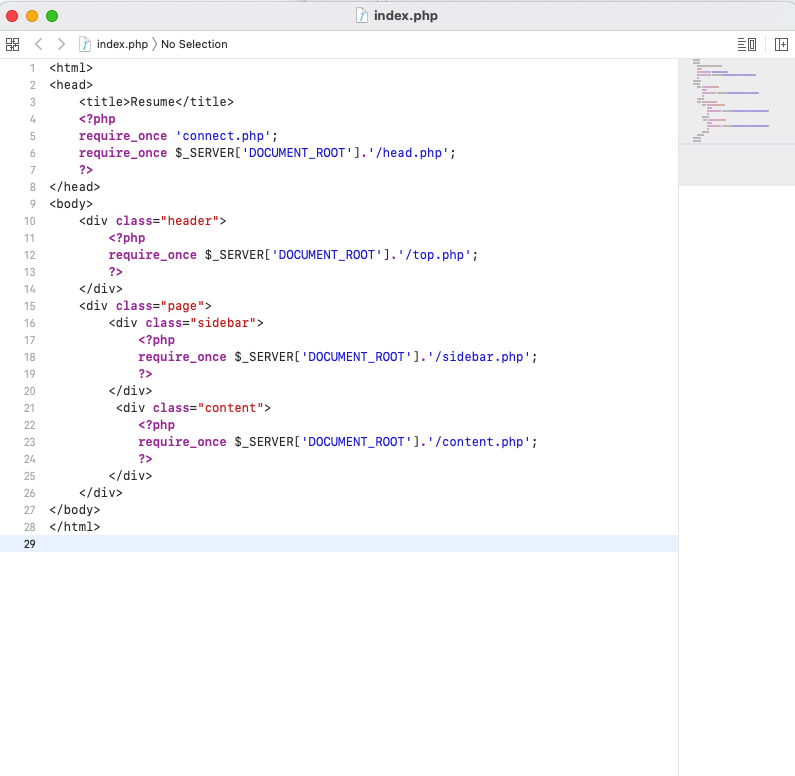795x776 pixels.
Task: Open the No Selection jump bar menu
Action: 194,44
